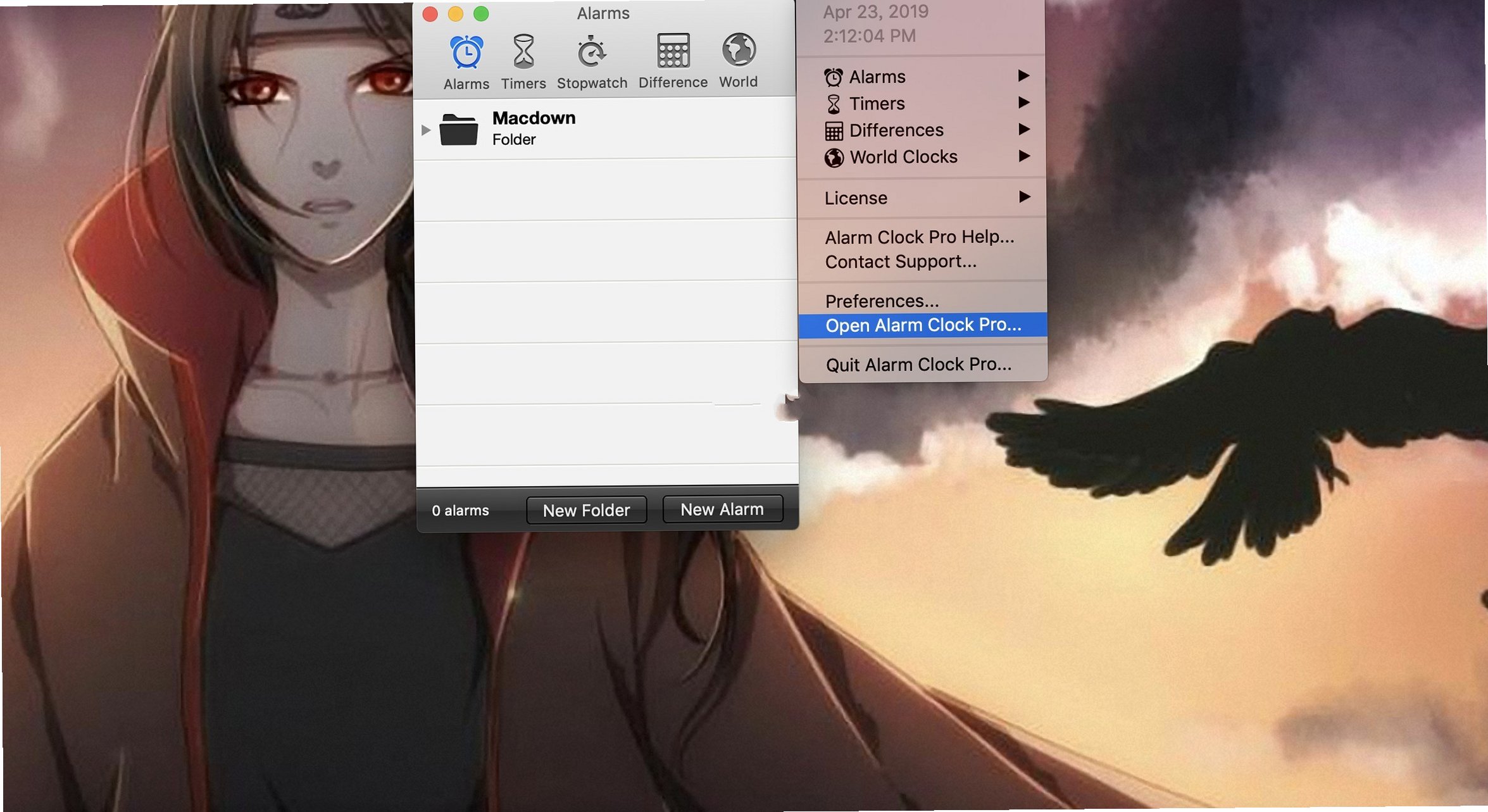Viewport: 1488px width, 812px height.
Task: Expand the License submenu arrow
Action: pos(1025,197)
